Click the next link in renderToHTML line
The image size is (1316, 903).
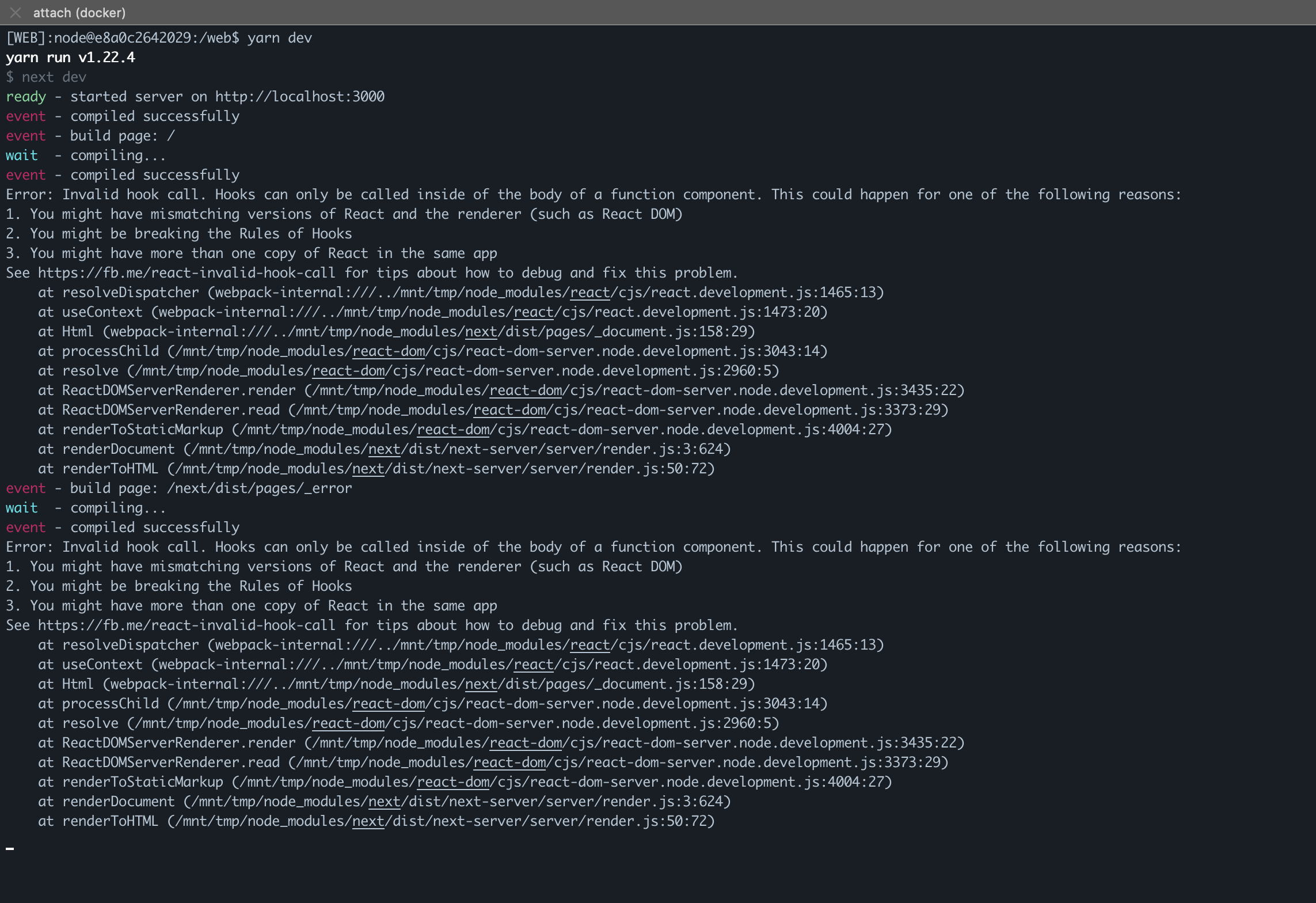[368, 468]
